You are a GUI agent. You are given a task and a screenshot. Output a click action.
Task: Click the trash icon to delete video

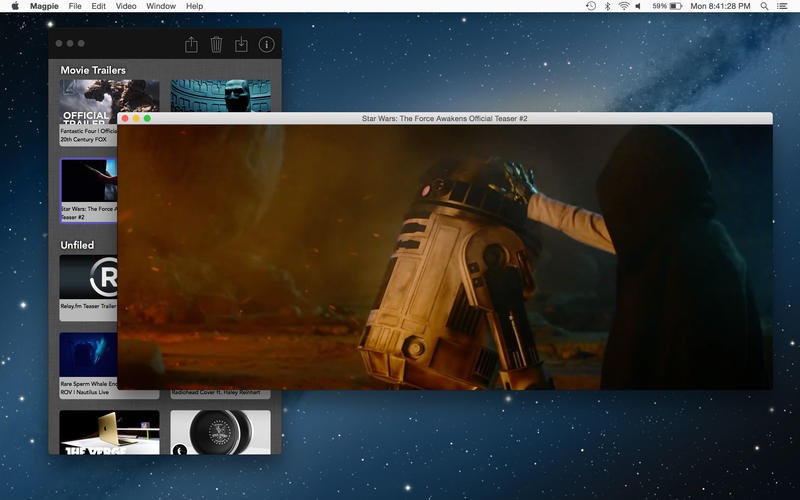click(216, 45)
